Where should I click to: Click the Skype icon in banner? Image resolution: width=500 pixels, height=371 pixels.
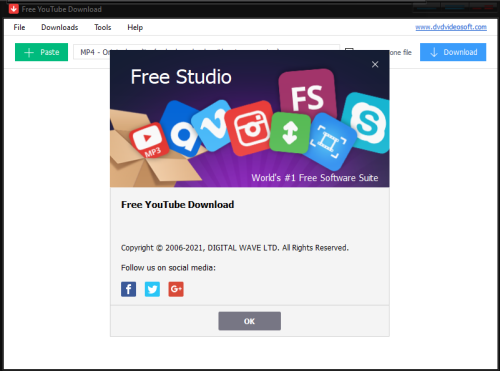click(367, 122)
